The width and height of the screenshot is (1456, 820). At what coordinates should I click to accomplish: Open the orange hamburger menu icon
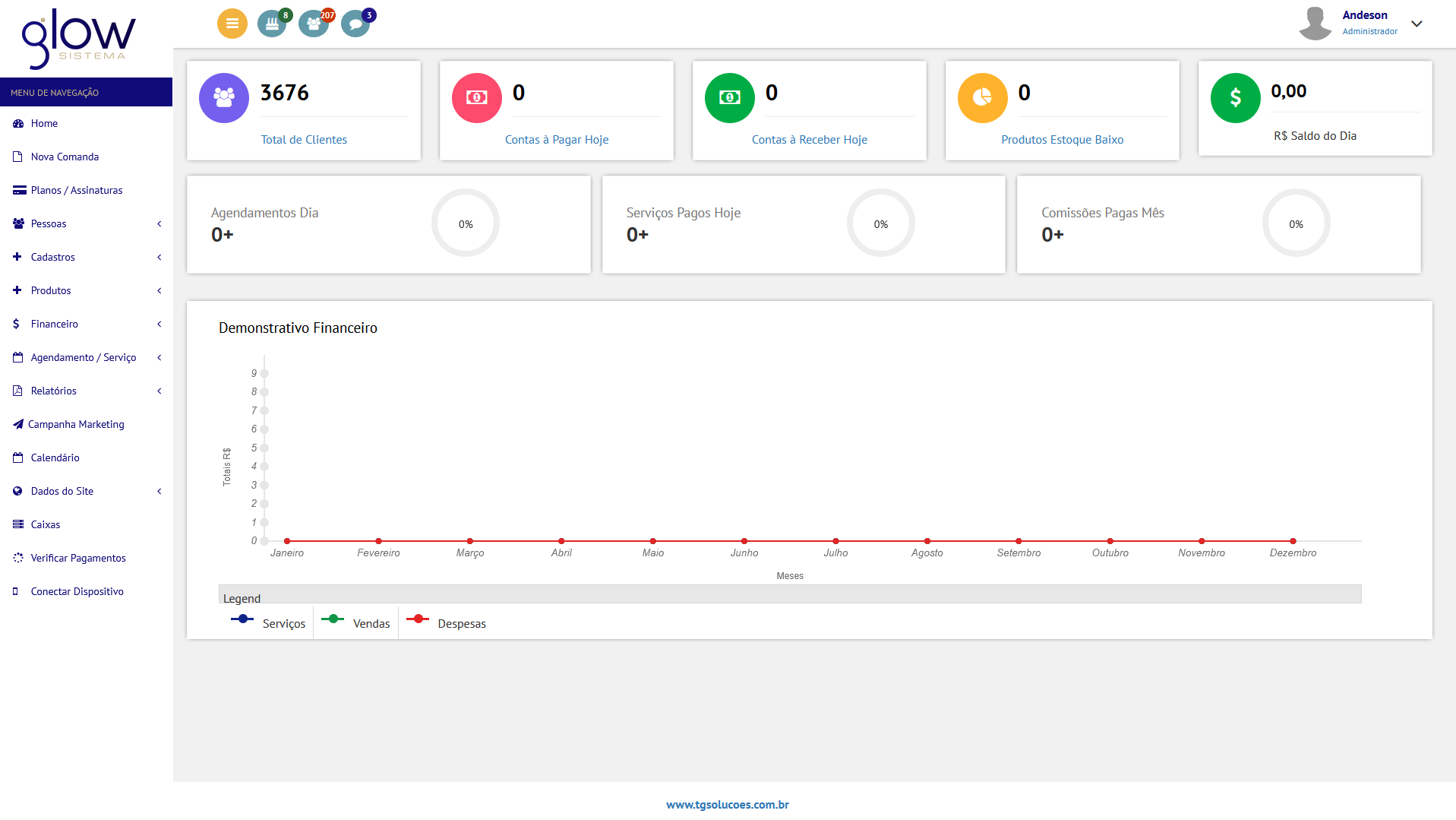click(x=232, y=23)
